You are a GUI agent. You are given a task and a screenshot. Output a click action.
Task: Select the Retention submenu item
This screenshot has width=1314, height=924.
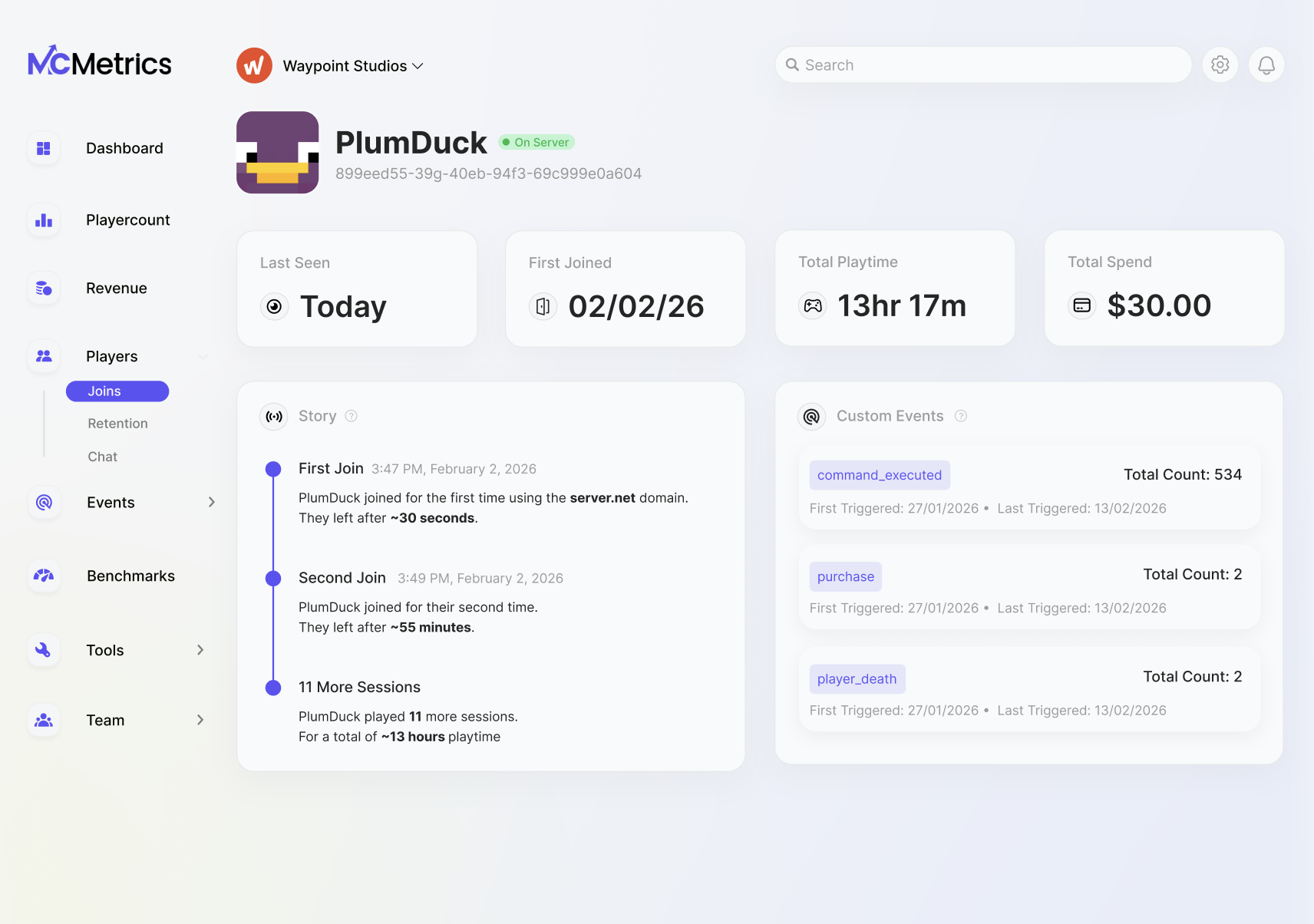coord(117,424)
